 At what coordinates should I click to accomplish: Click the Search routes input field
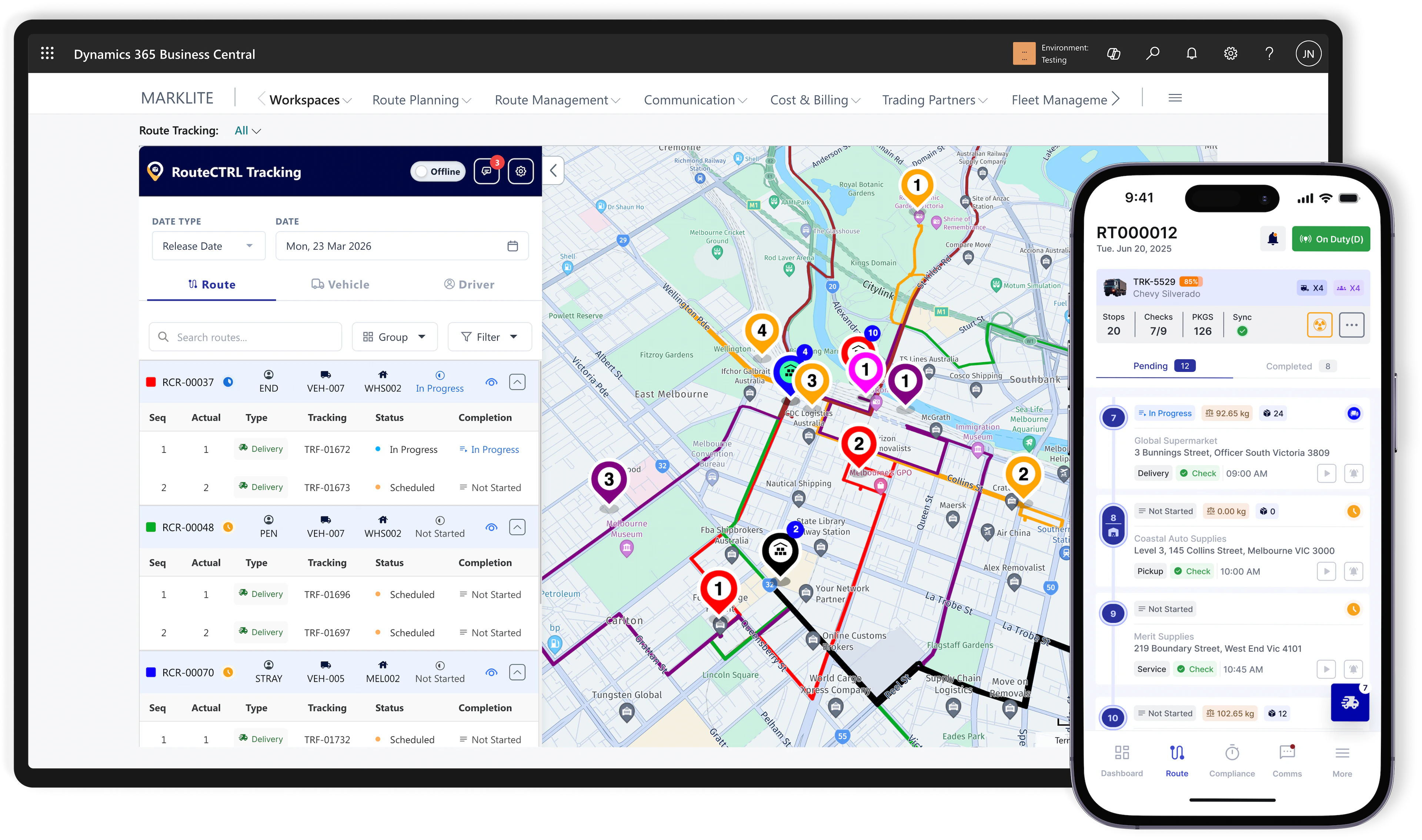[245, 337]
